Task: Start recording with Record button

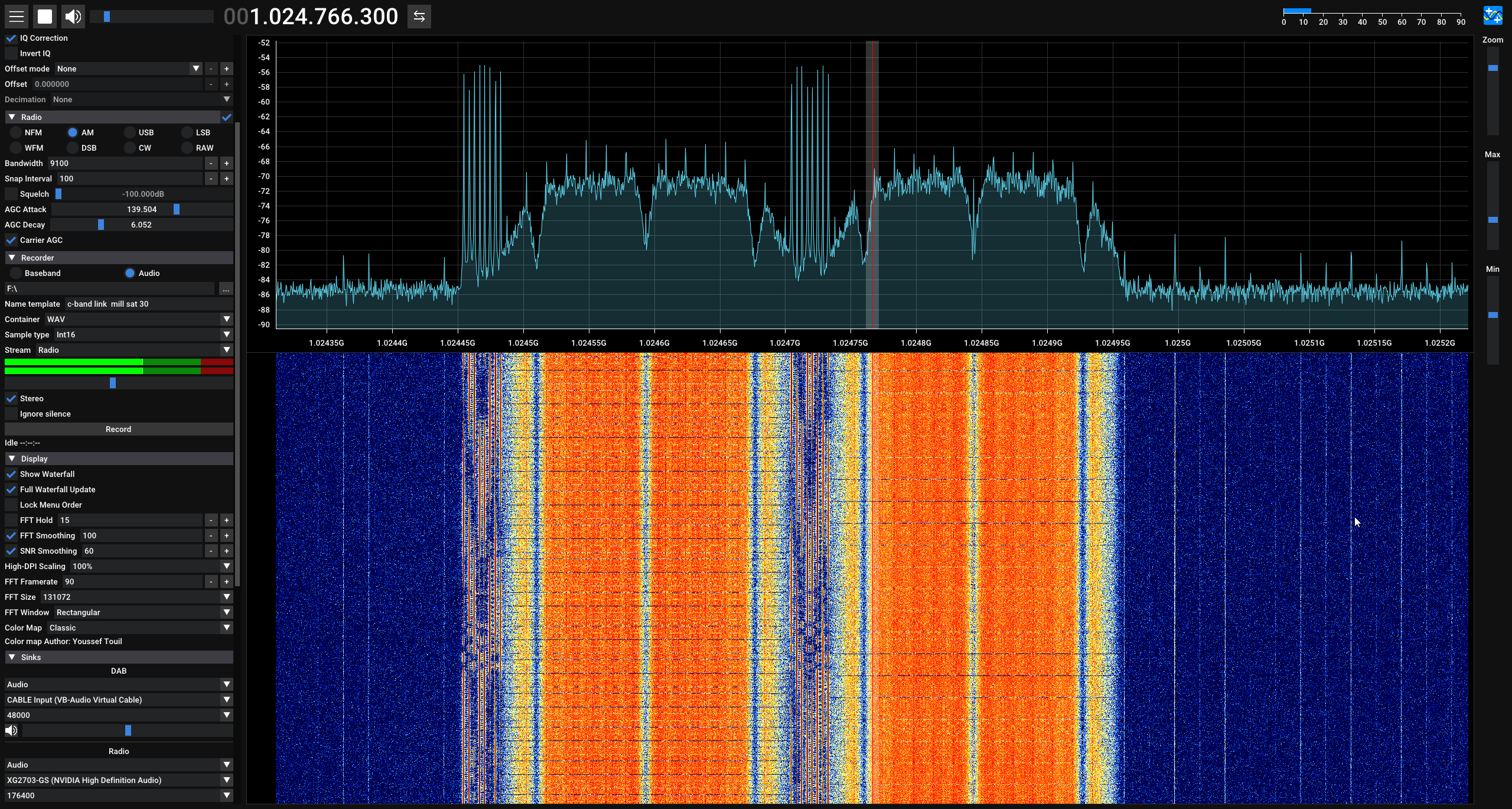Action: (119, 429)
